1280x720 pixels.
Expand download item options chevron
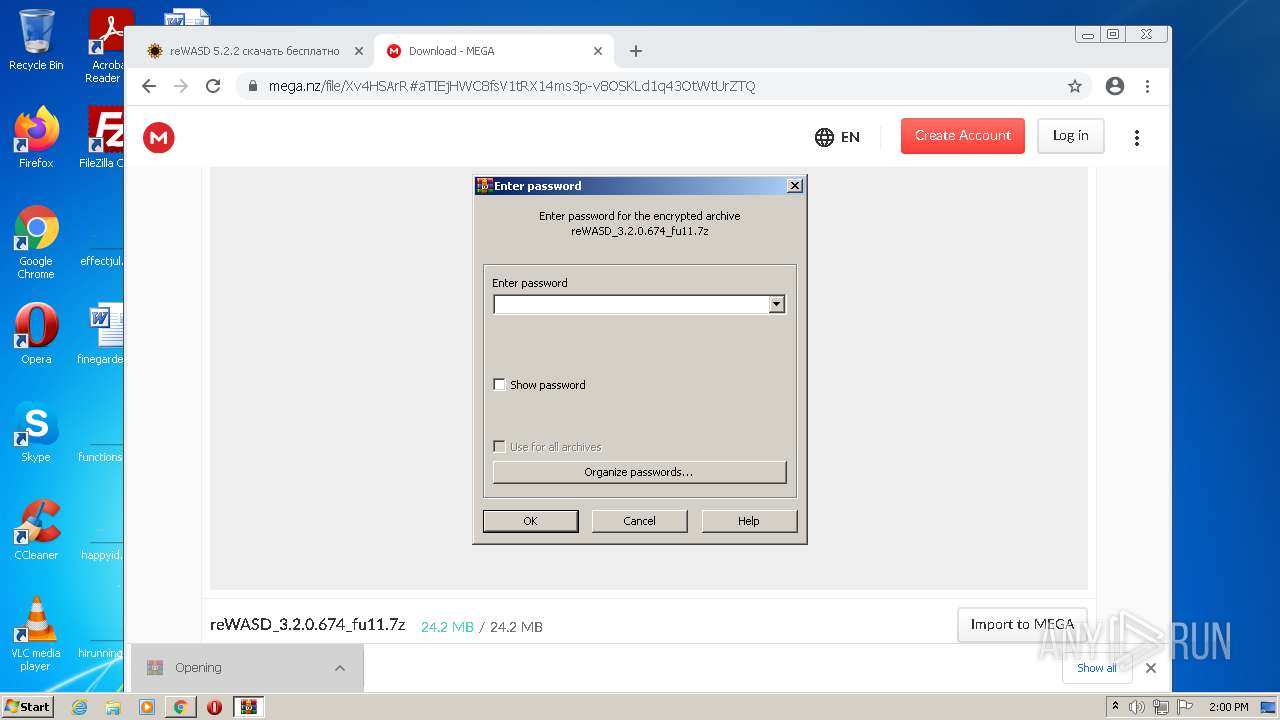[x=340, y=668]
